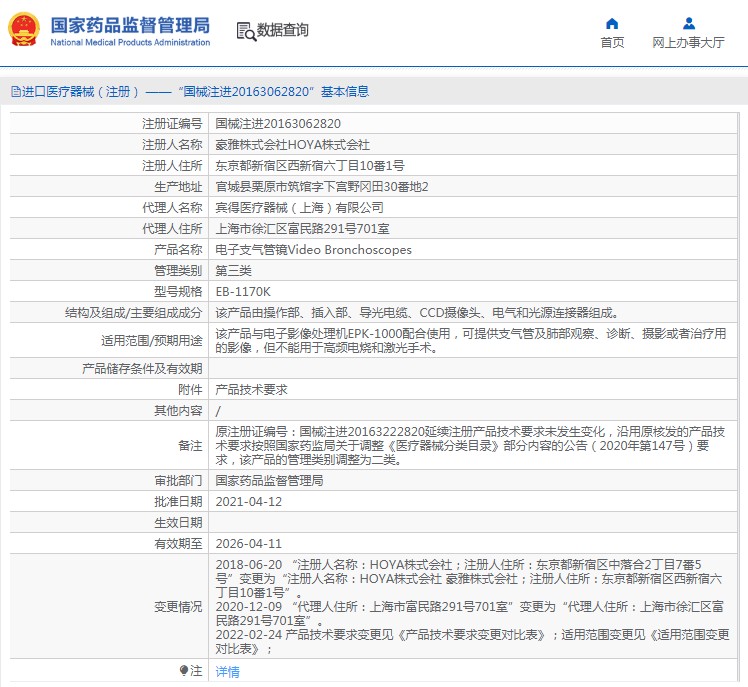Open the 数据查询 text link
Screen dimensions: 748x687
point(283,31)
